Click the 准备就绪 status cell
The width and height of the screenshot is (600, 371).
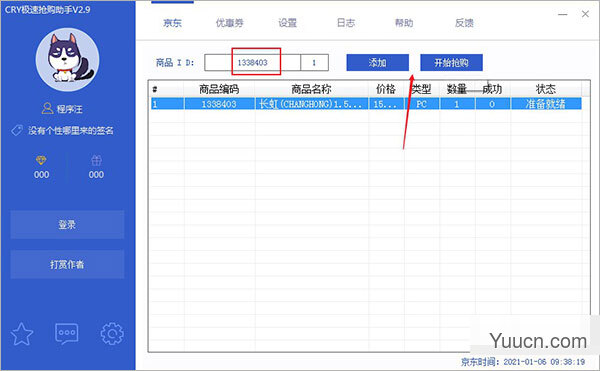(546, 104)
